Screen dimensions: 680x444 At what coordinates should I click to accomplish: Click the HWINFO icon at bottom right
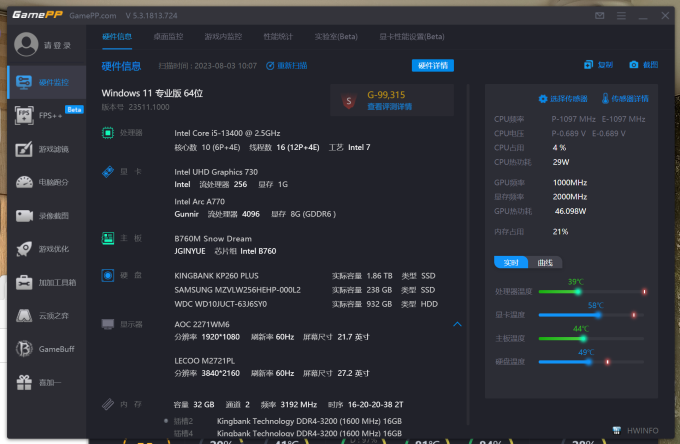(616, 431)
